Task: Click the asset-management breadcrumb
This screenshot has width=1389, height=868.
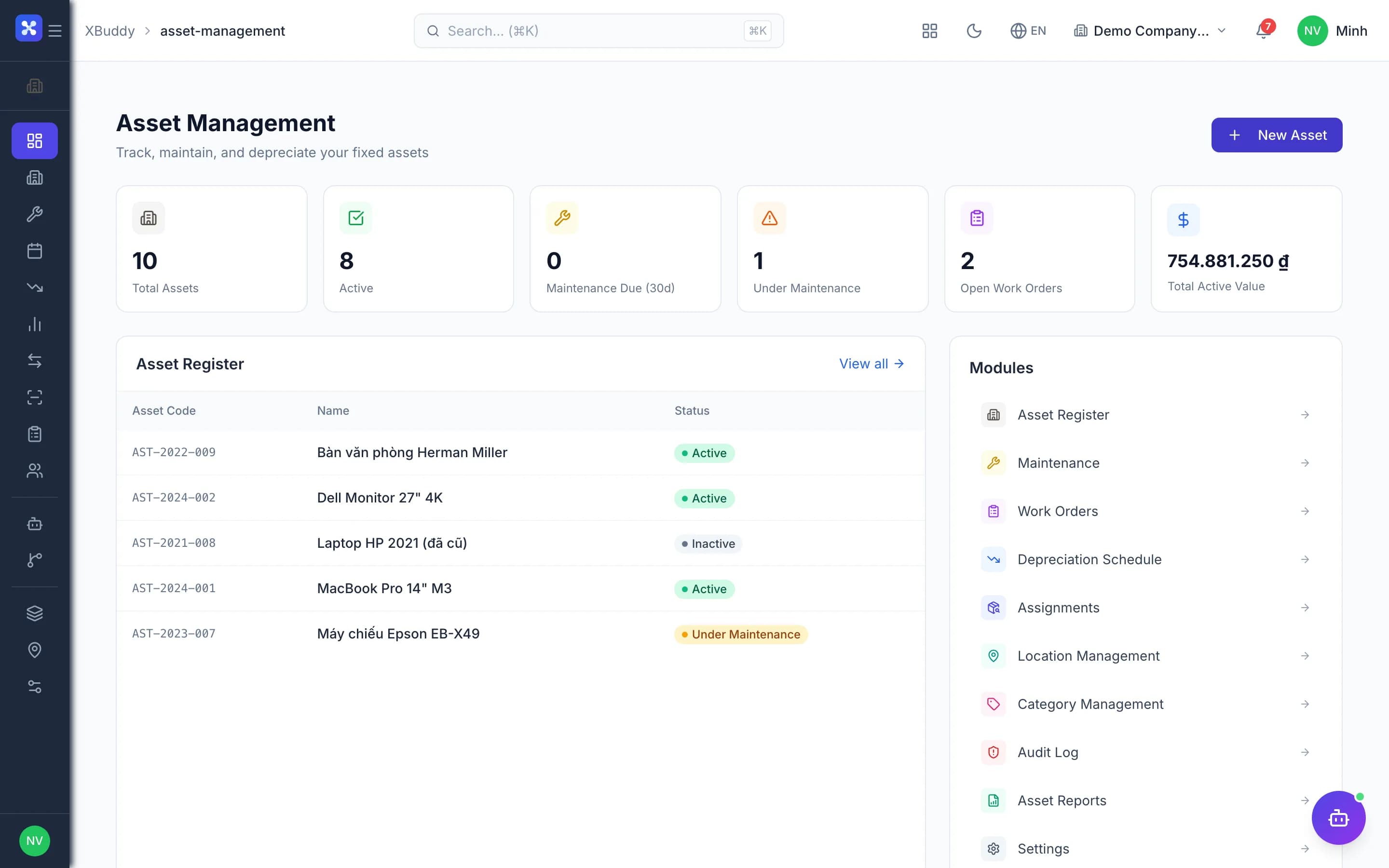Action: [223, 31]
